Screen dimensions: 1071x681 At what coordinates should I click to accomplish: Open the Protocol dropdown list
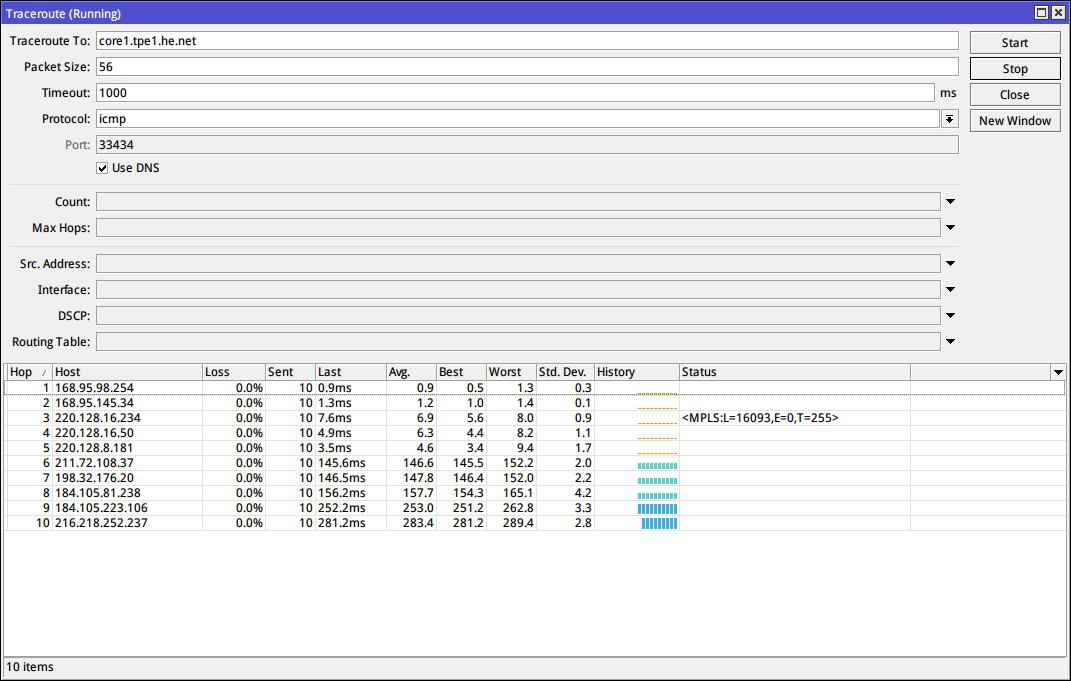point(949,119)
